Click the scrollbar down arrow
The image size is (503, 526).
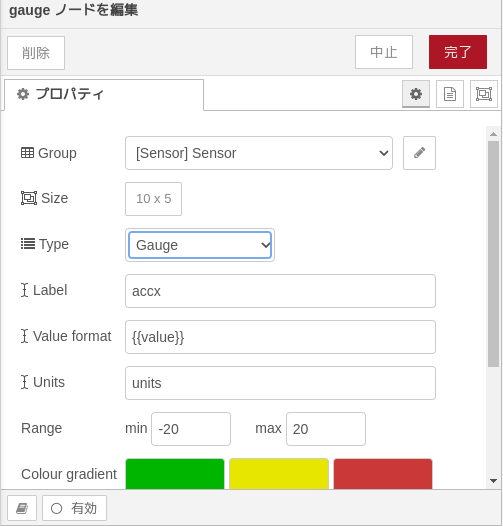click(493, 481)
